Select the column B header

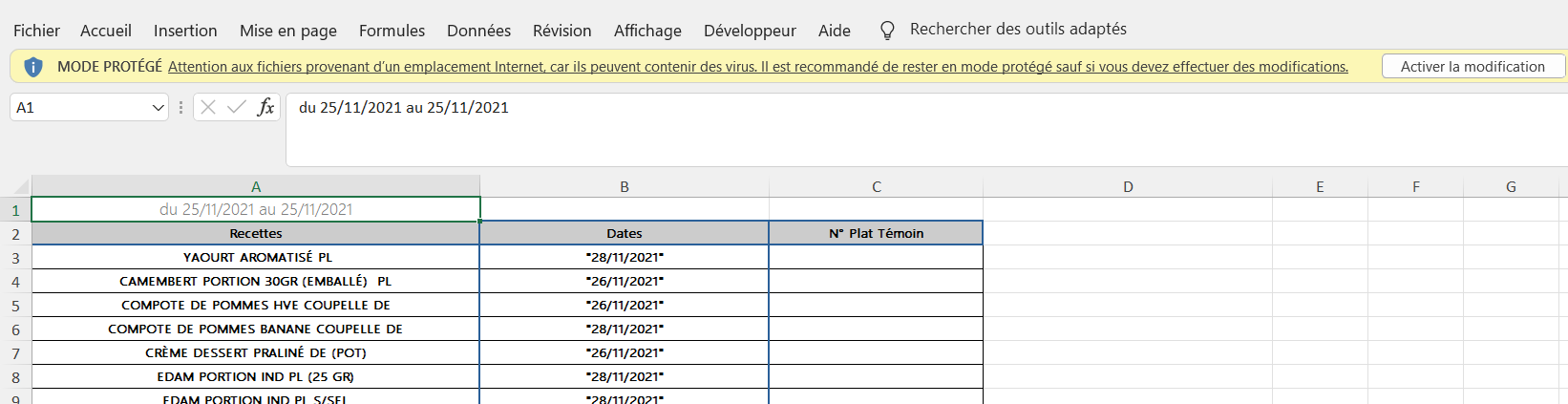625,187
